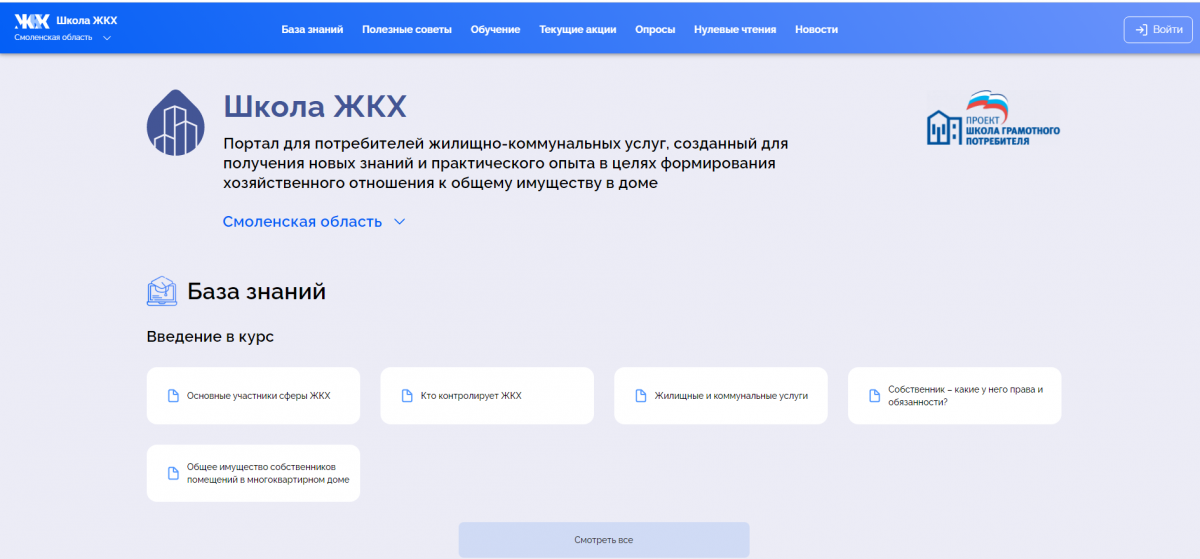The height and width of the screenshot is (559, 1200).
Task: Click document icon on Кто контролирует ЖКХ card
Action: pyautogui.click(x=407, y=396)
